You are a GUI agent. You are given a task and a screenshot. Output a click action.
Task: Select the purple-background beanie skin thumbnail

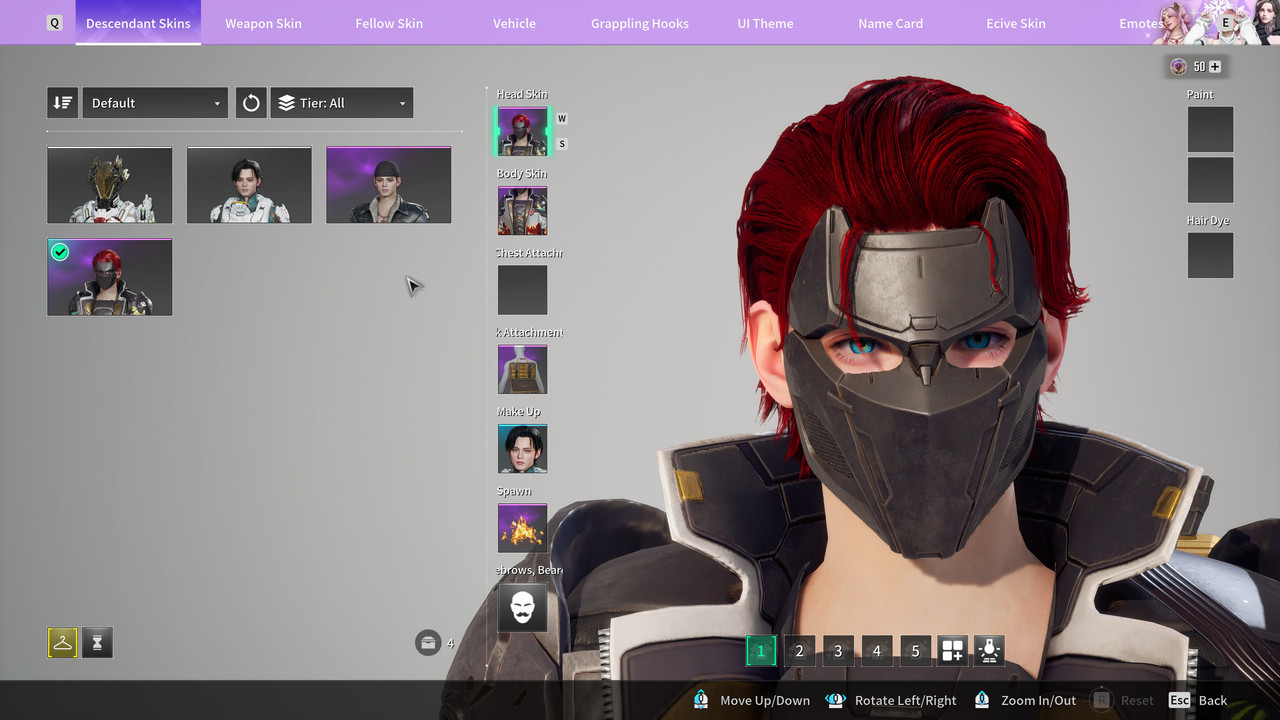click(x=389, y=185)
